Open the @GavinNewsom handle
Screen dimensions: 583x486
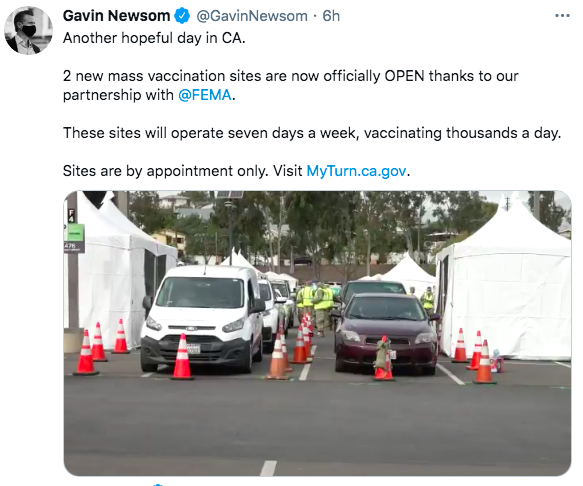252,16
